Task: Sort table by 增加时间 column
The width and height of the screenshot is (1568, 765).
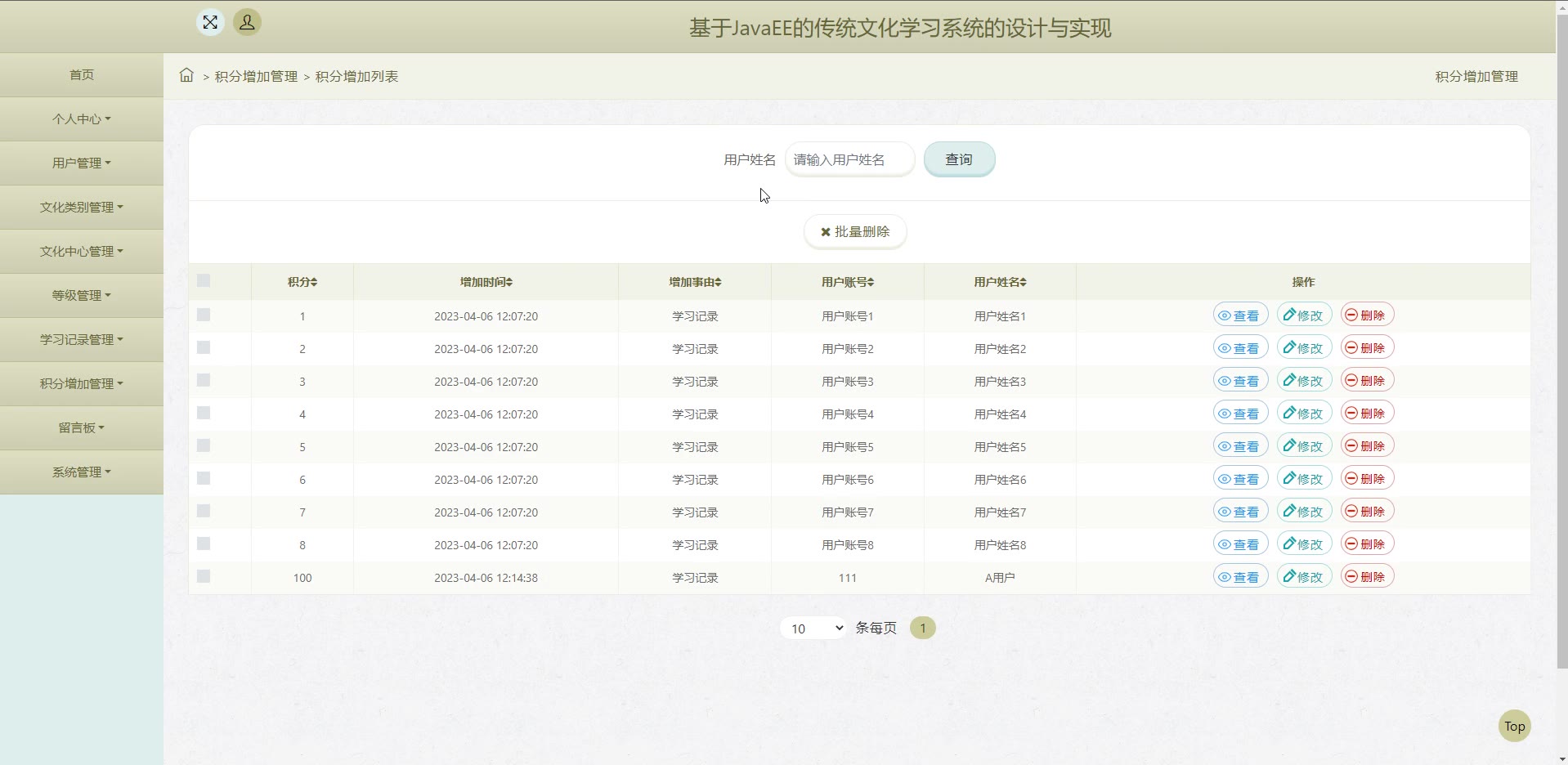Action: pyautogui.click(x=486, y=282)
